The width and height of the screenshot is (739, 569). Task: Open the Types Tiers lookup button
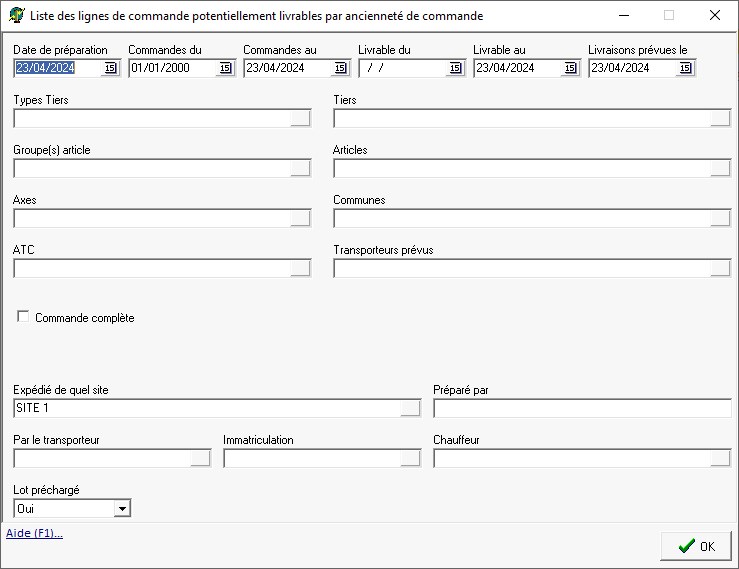click(300, 118)
